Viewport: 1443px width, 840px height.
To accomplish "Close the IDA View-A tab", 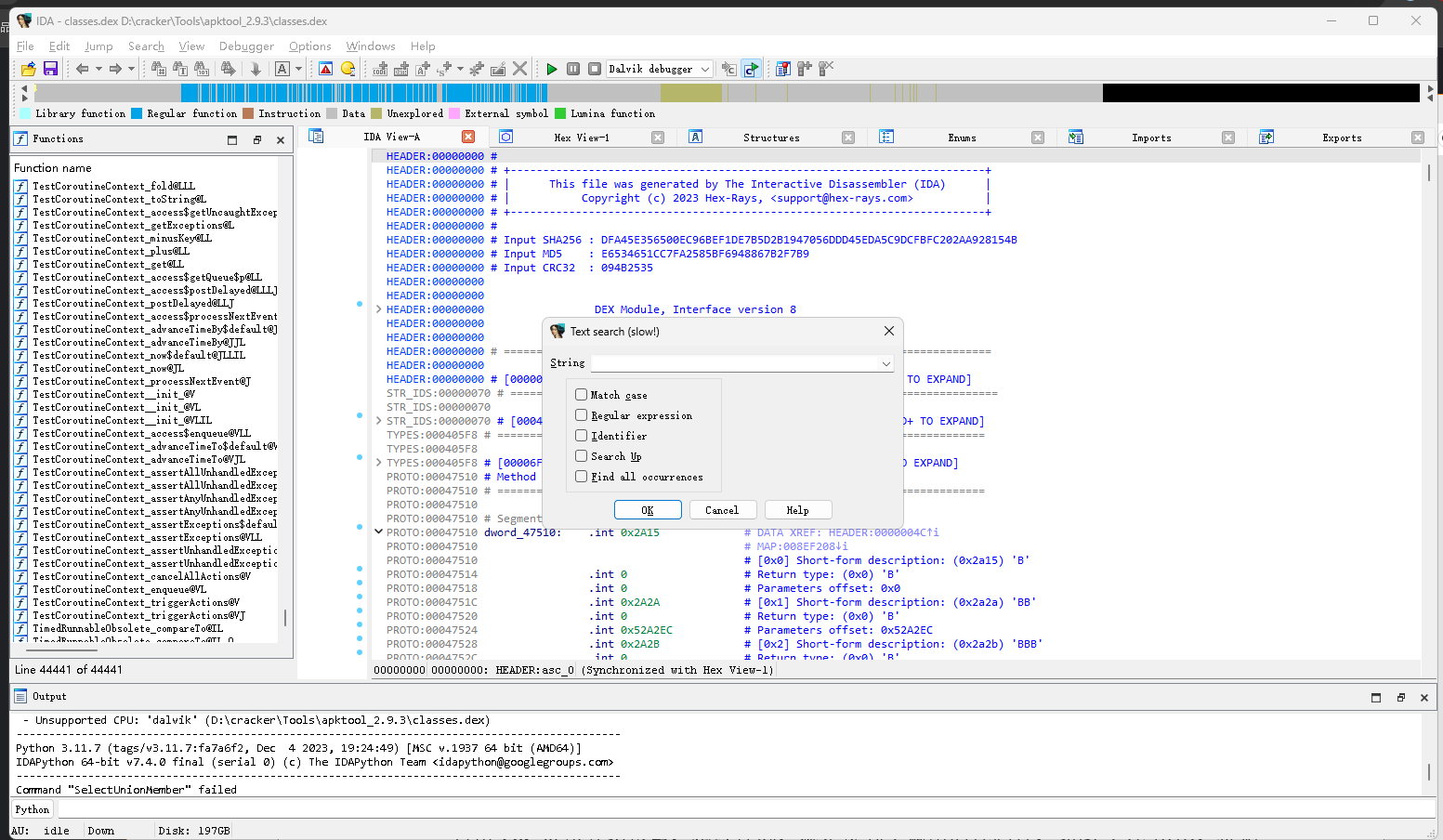I will [x=468, y=137].
